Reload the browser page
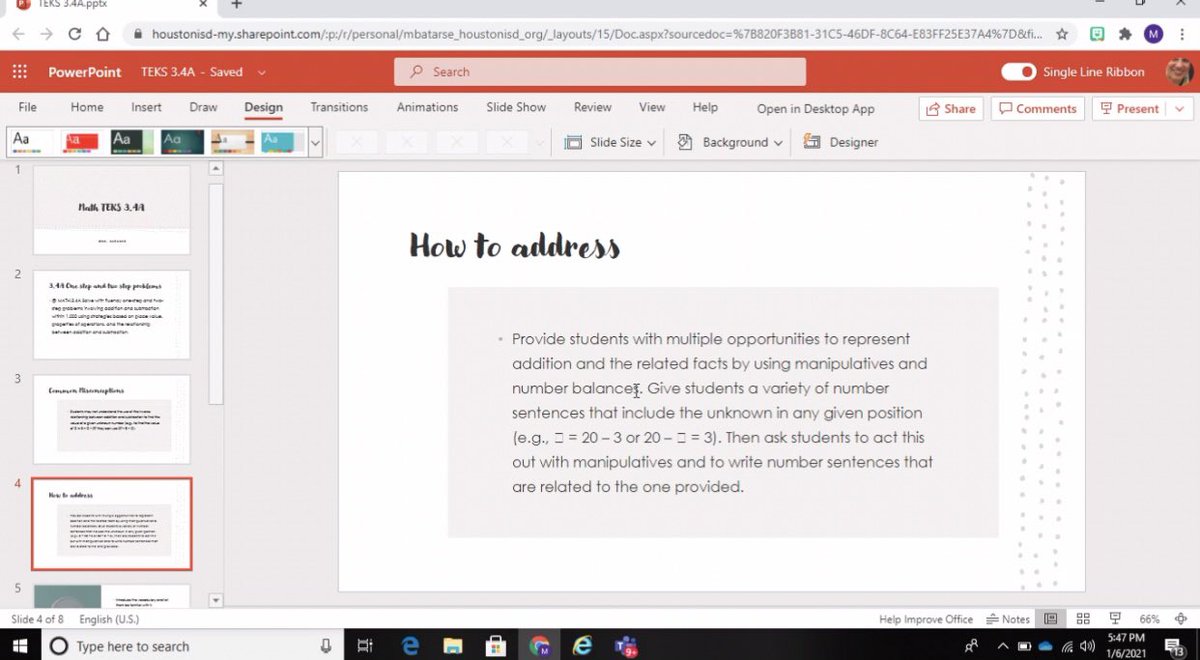 point(74,34)
